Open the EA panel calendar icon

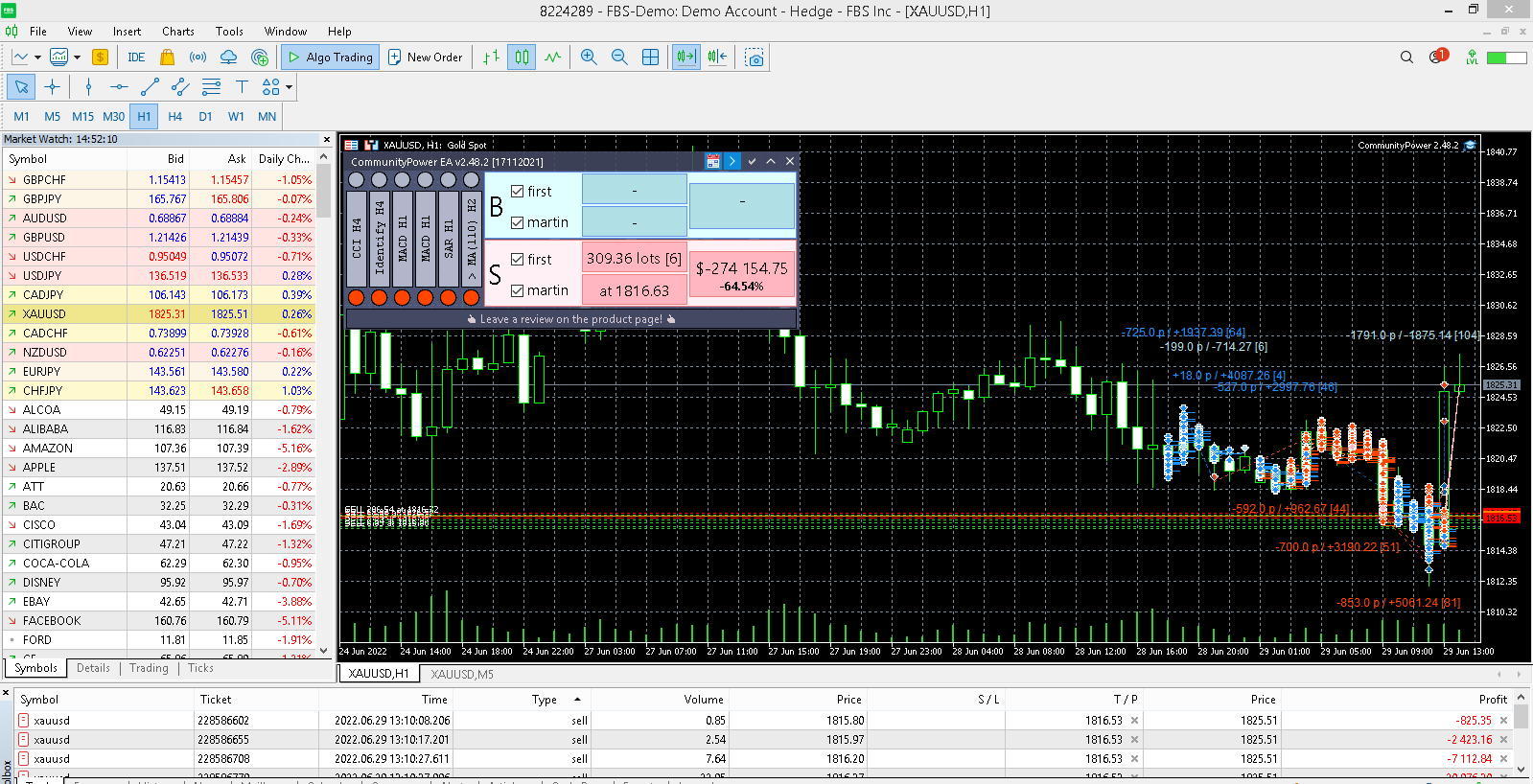712,161
